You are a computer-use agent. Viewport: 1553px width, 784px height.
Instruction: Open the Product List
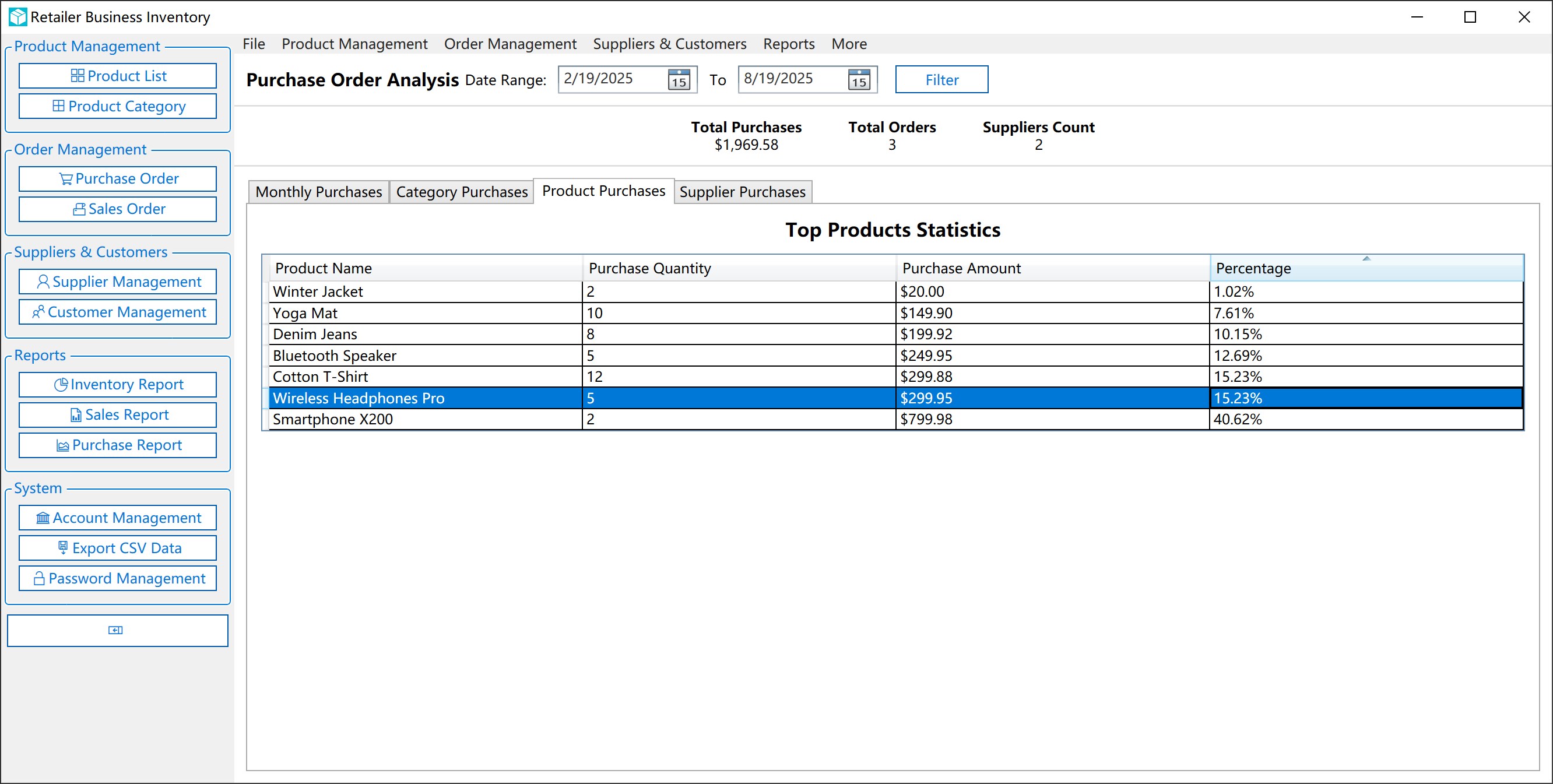[x=118, y=75]
